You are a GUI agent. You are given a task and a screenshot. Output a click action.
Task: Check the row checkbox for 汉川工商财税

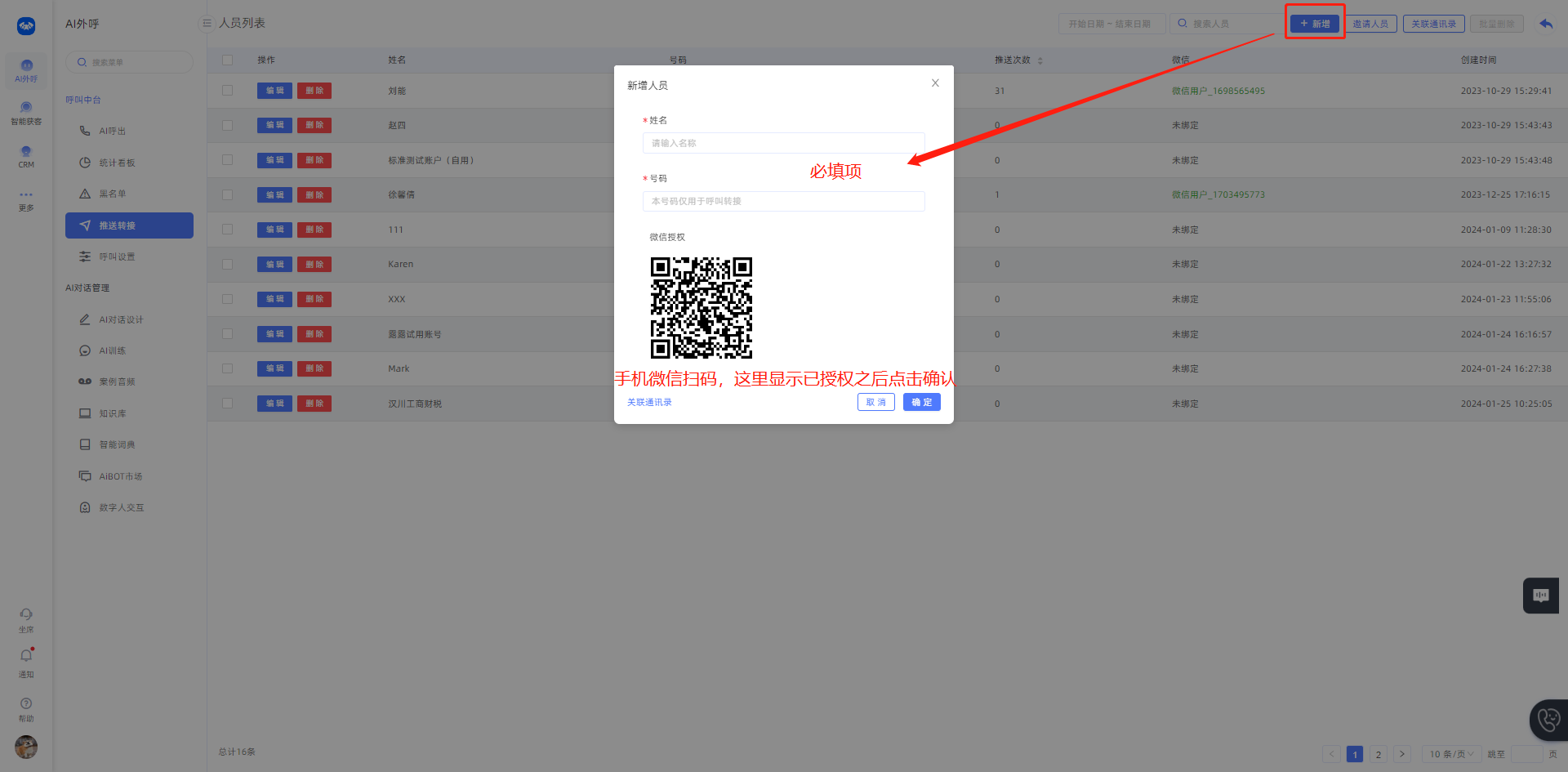coord(227,404)
